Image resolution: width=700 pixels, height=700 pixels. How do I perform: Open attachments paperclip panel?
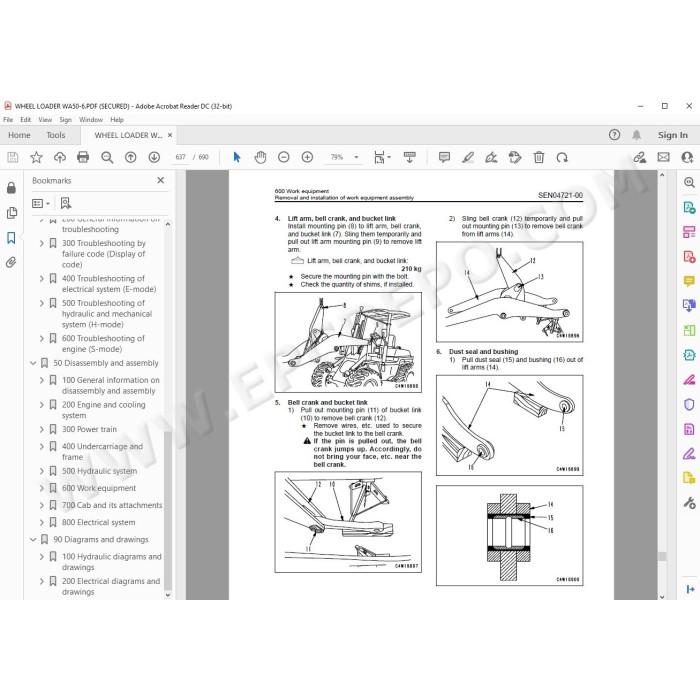(11, 262)
